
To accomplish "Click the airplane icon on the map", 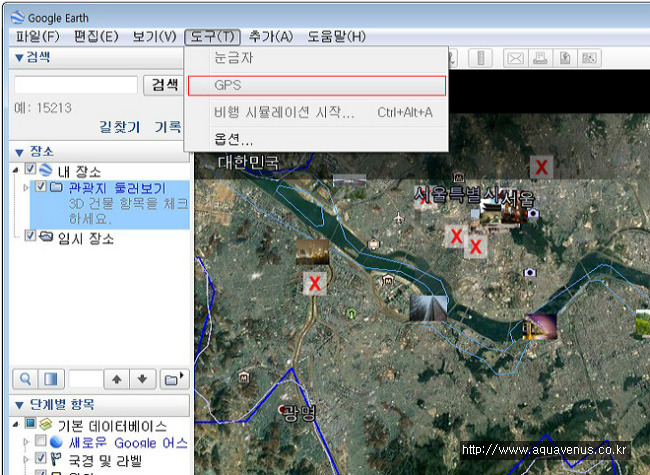I will (x=398, y=217).
